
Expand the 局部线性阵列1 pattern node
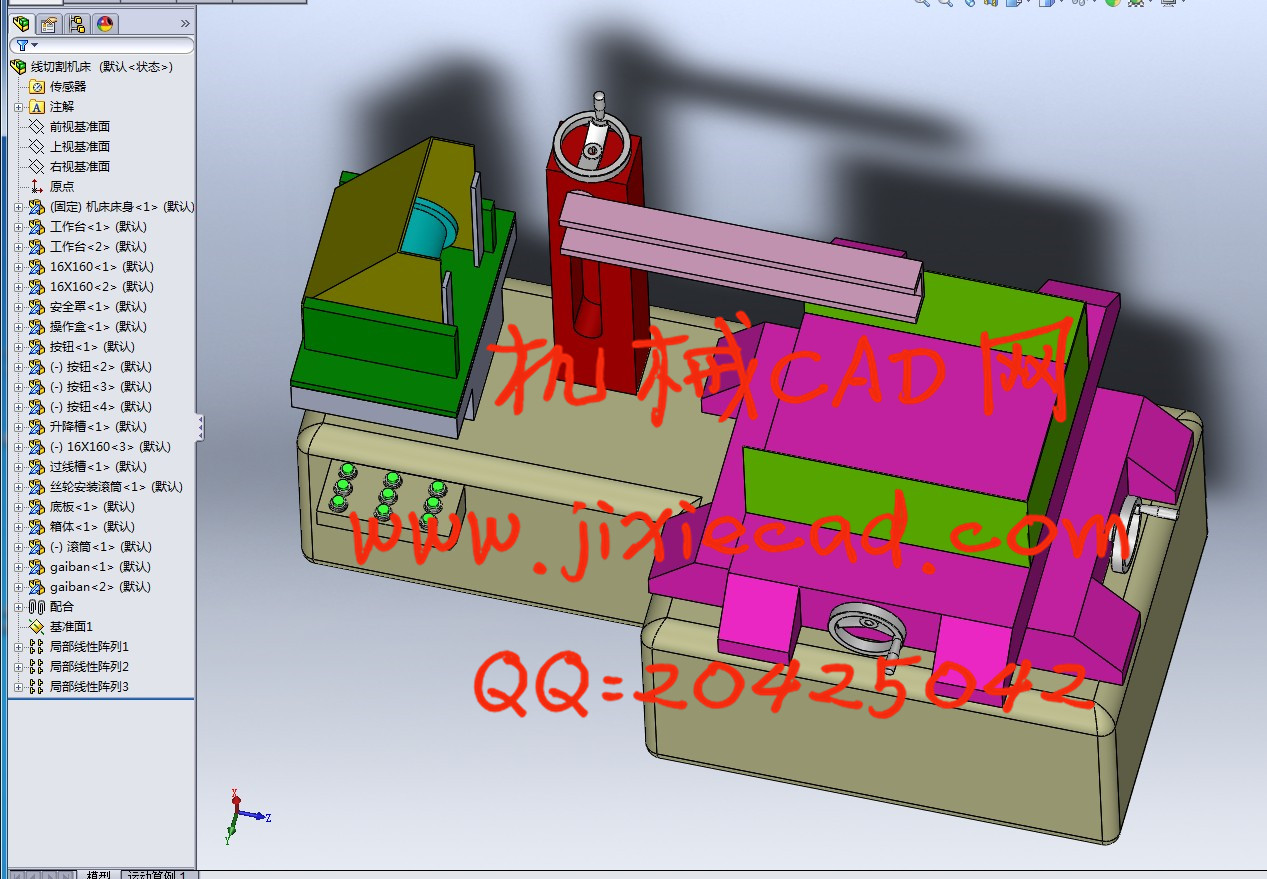point(18,647)
